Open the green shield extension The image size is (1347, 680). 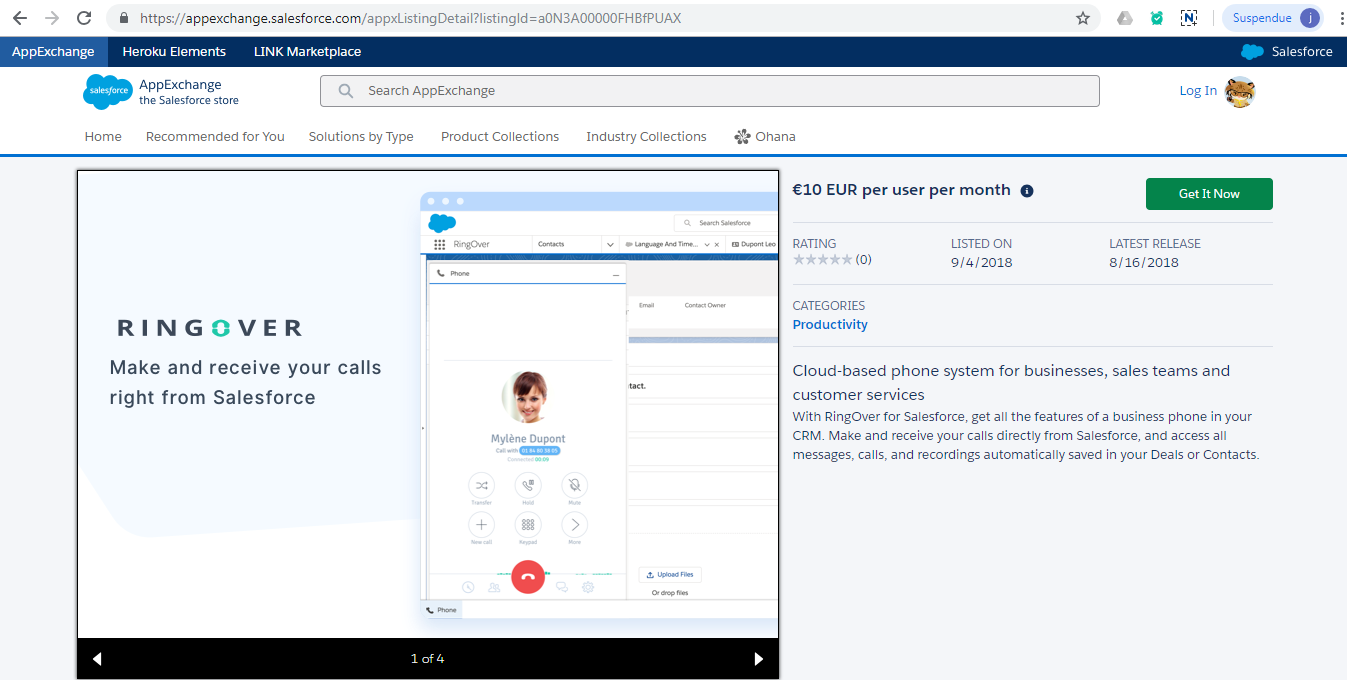click(x=1157, y=18)
